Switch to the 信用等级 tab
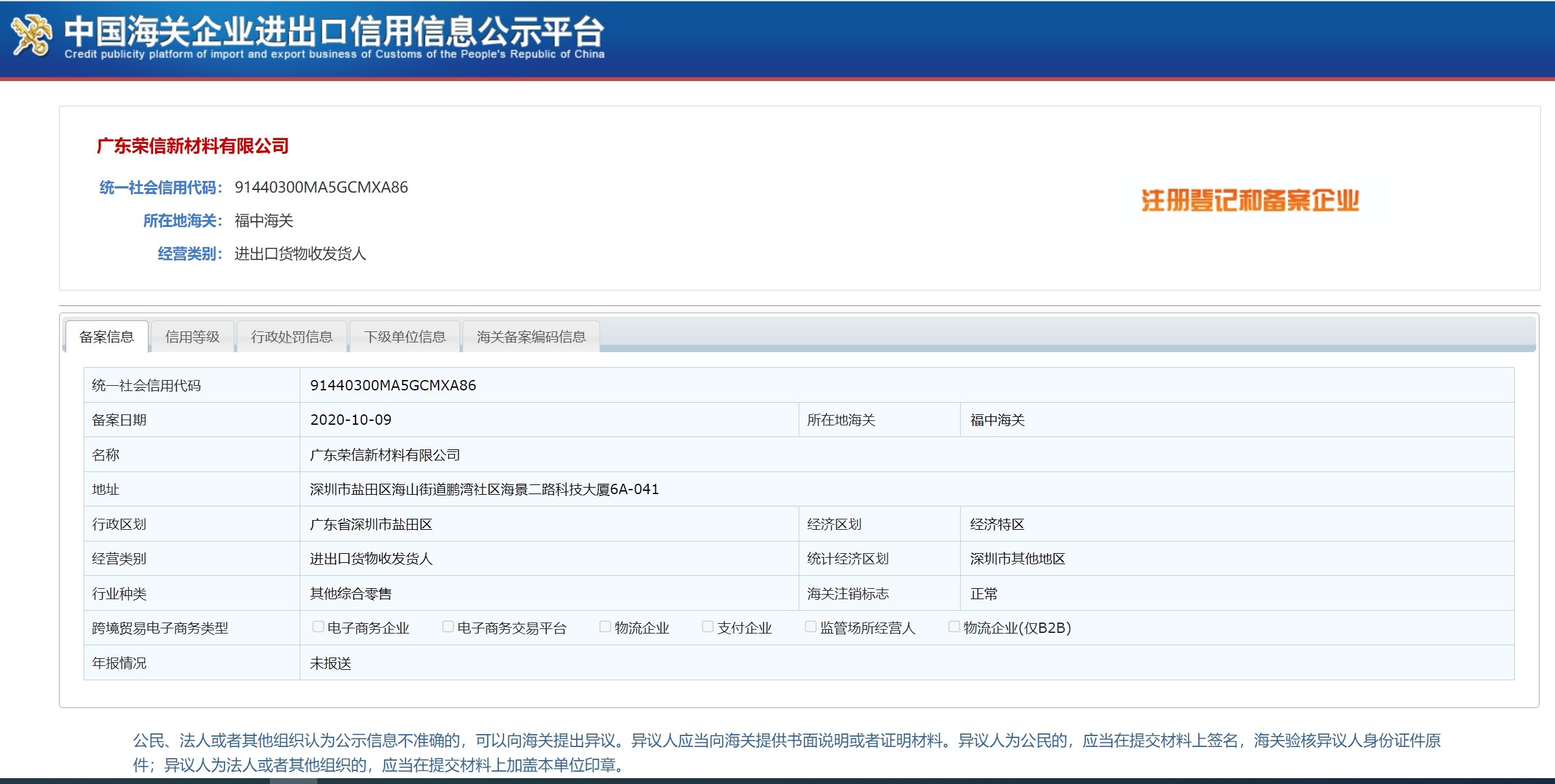 coord(193,337)
